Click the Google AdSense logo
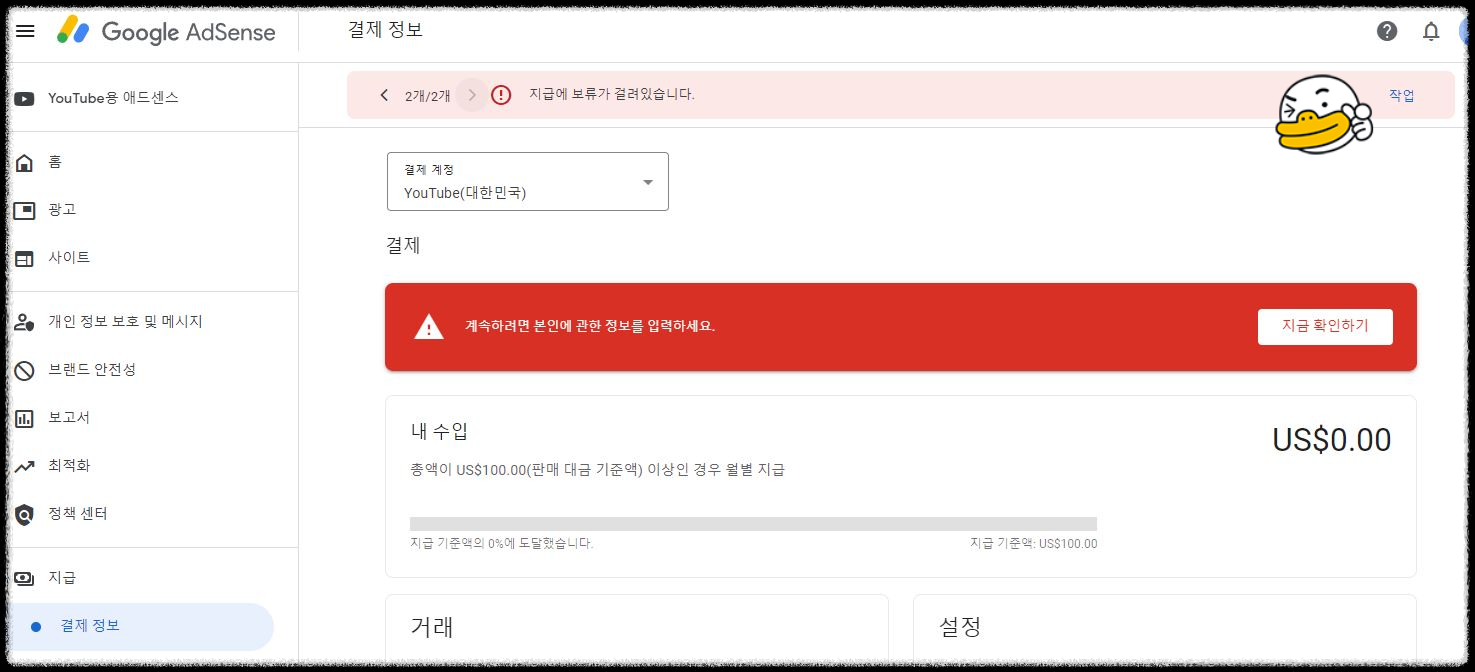The width and height of the screenshot is (1475, 672). tap(166, 31)
